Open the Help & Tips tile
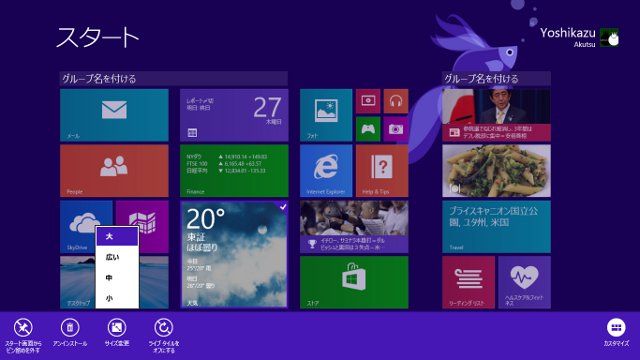The image size is (640, 360). click(x=382, y=171)
